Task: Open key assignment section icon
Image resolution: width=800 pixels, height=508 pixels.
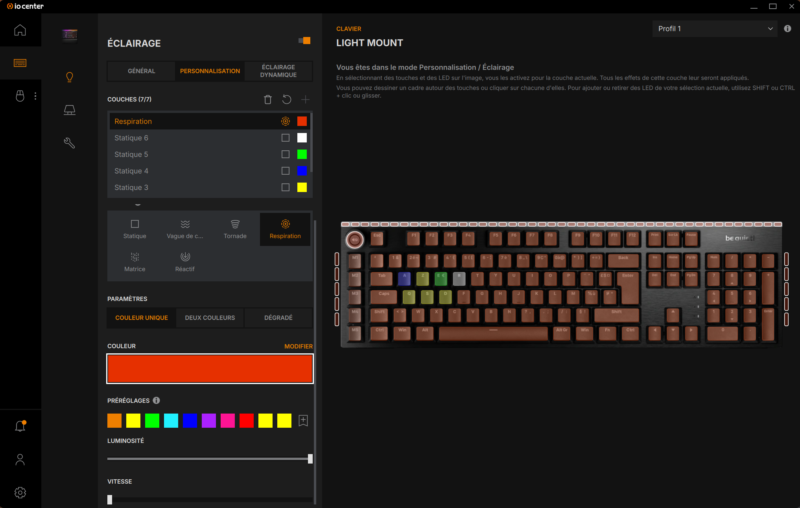Action: coord(69,110)
